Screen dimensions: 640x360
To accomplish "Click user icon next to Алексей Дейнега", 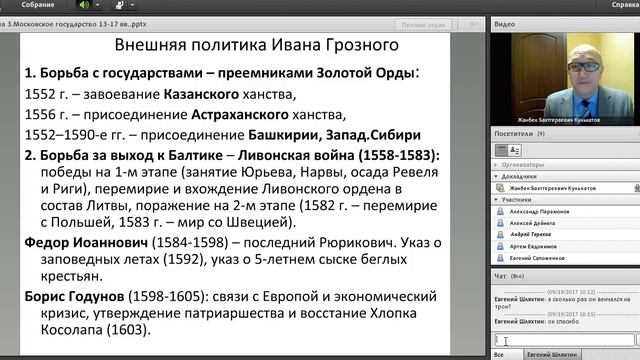I will [x=500, y=223].
